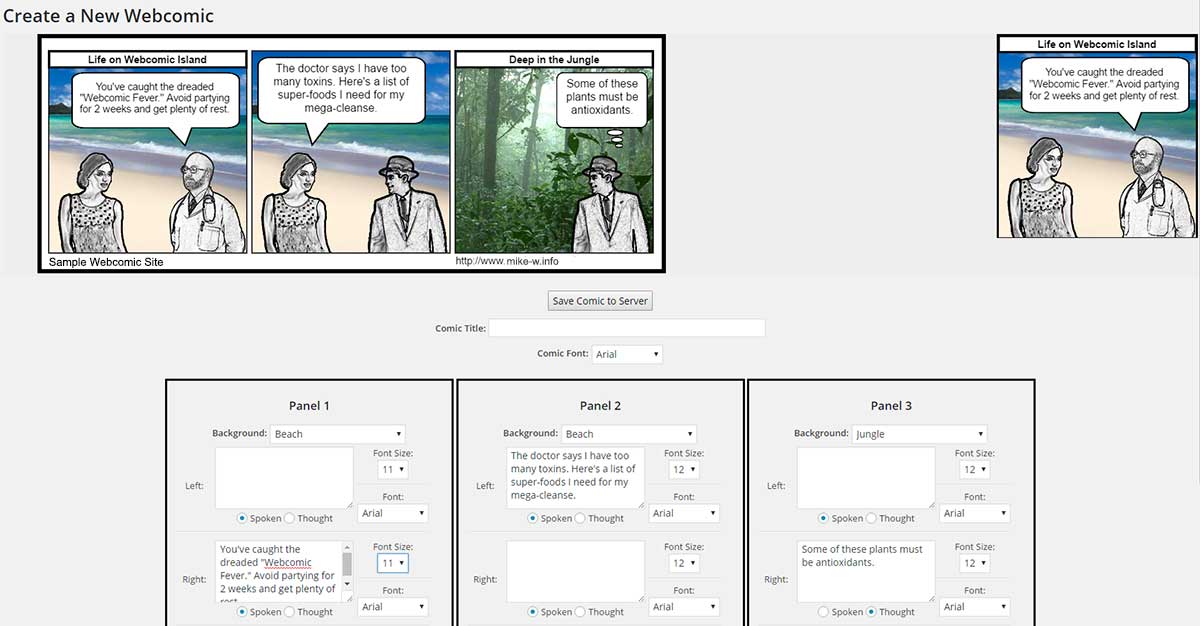This screenshot has height=626, width=1200.
Task: Click the first comic preview panel
Action: point(148,152)
